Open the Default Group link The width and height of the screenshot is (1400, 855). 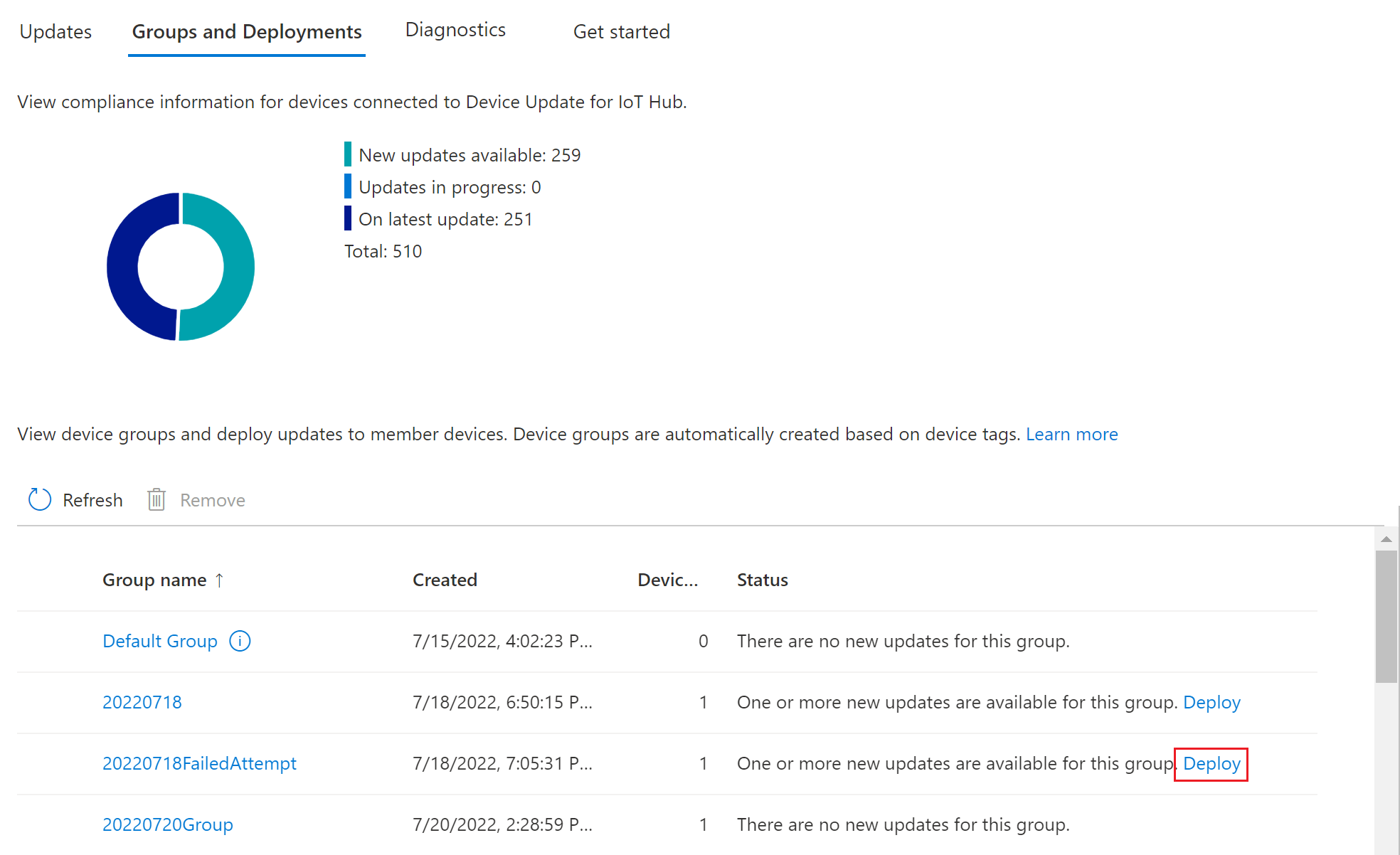(x=160, y=641)
